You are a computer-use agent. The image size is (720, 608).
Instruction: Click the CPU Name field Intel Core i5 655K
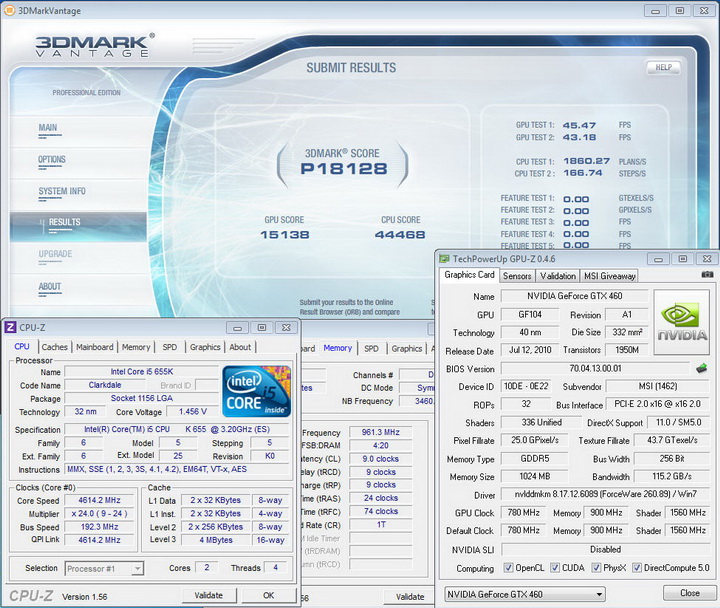[x=141, y=372]
